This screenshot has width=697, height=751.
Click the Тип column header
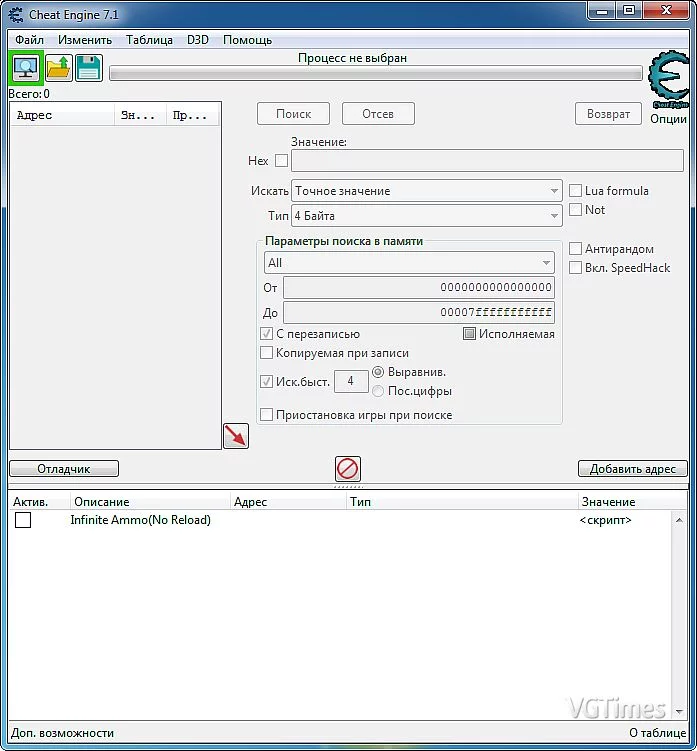[x=462, y=502]
